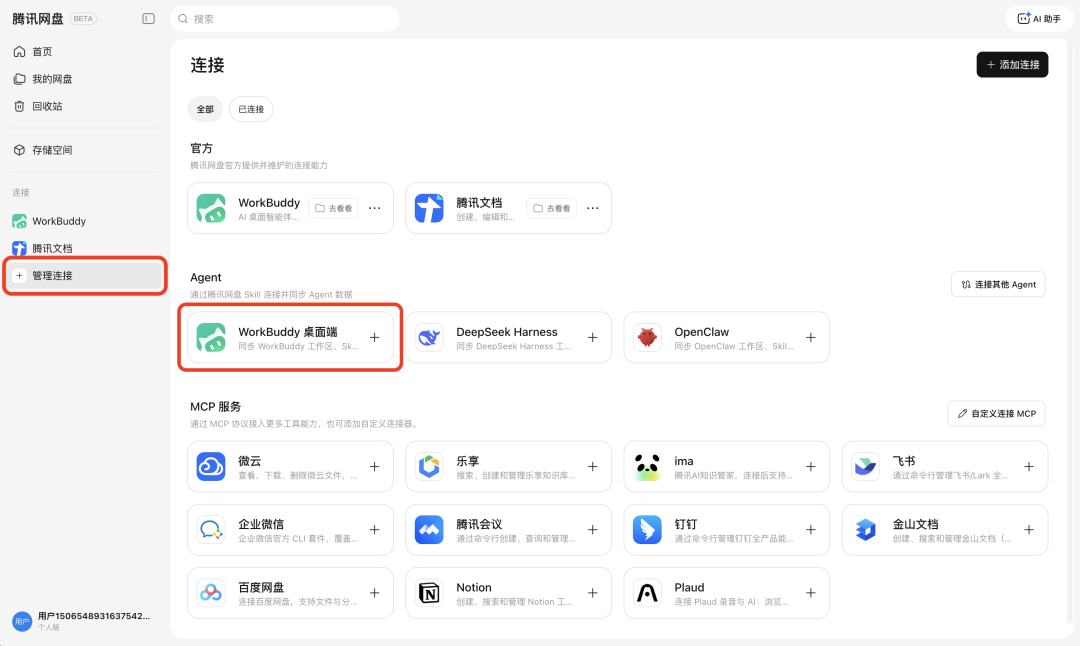The image size is (1080, 646).
Task: Click the Notion logo icon
Action: click(x=429, y=593)
